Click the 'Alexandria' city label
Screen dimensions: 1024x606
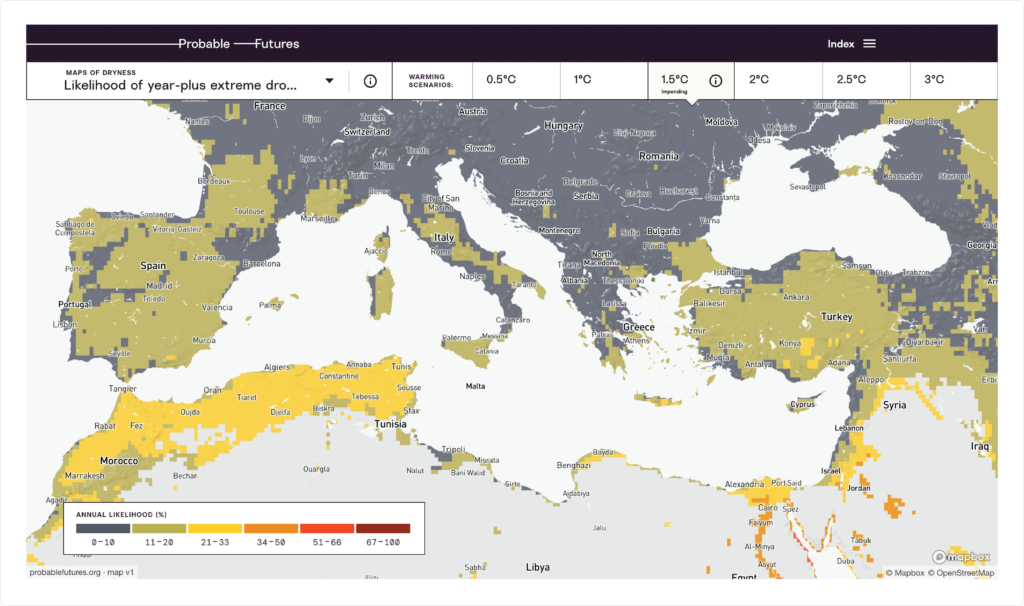point(744,485)
